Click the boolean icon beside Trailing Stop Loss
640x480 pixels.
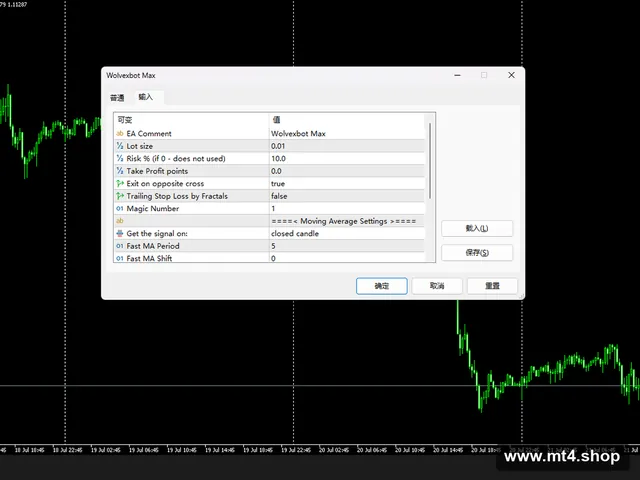pos(120,196)
